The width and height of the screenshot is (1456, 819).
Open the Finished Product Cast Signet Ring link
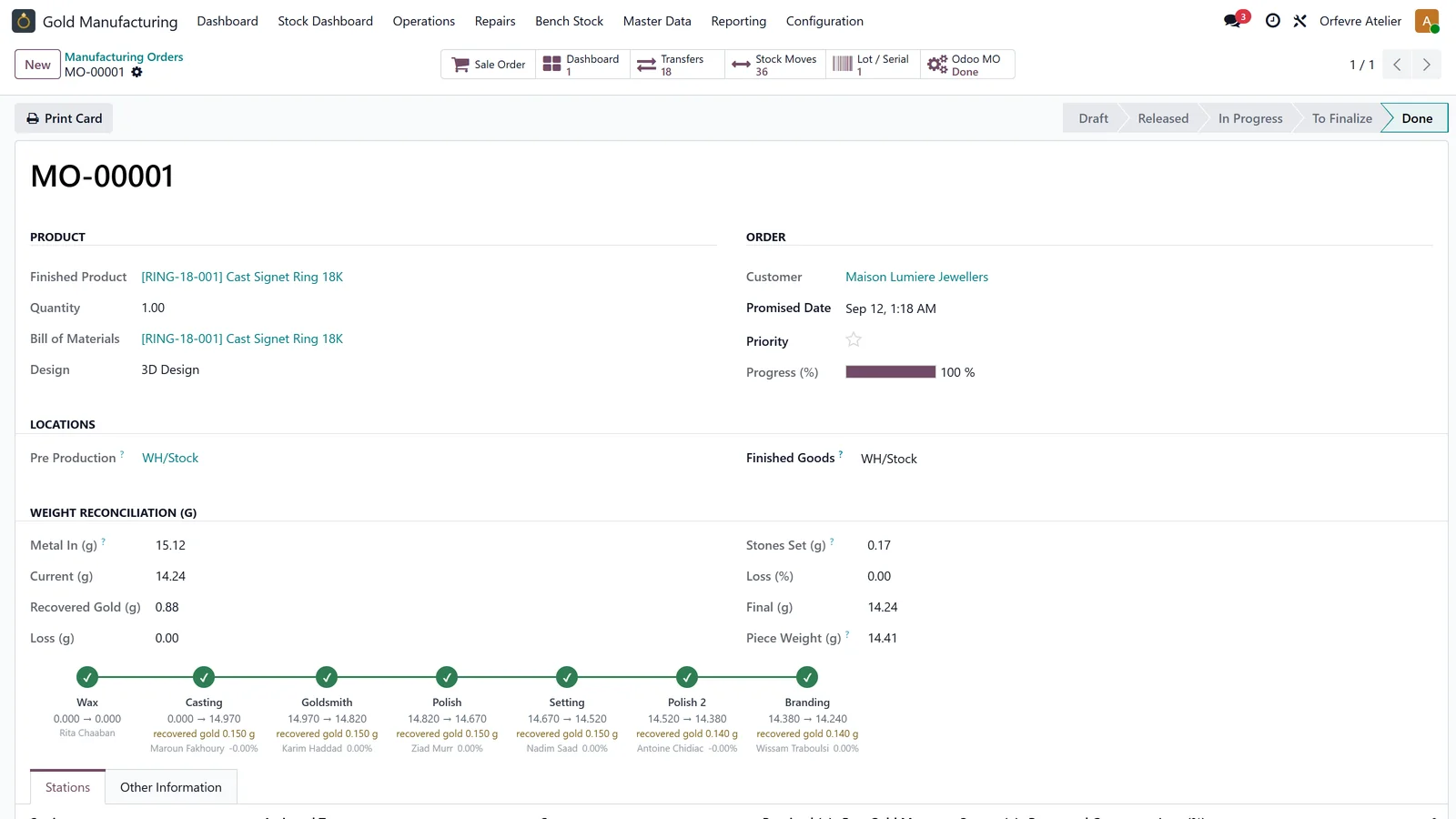(x=242, y=277)
